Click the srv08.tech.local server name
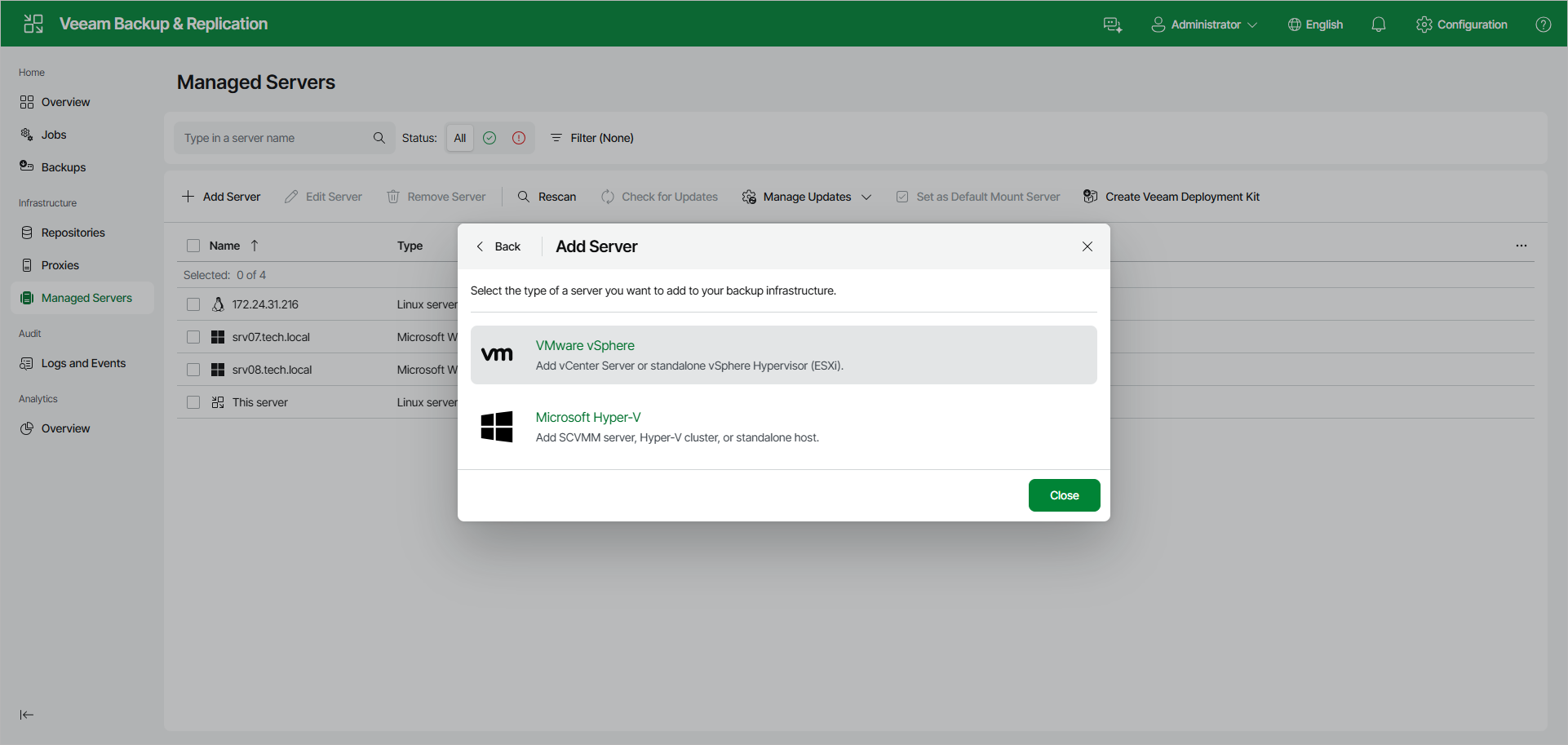This screenshot has height=745, width=1568. [x=272, y=370]
